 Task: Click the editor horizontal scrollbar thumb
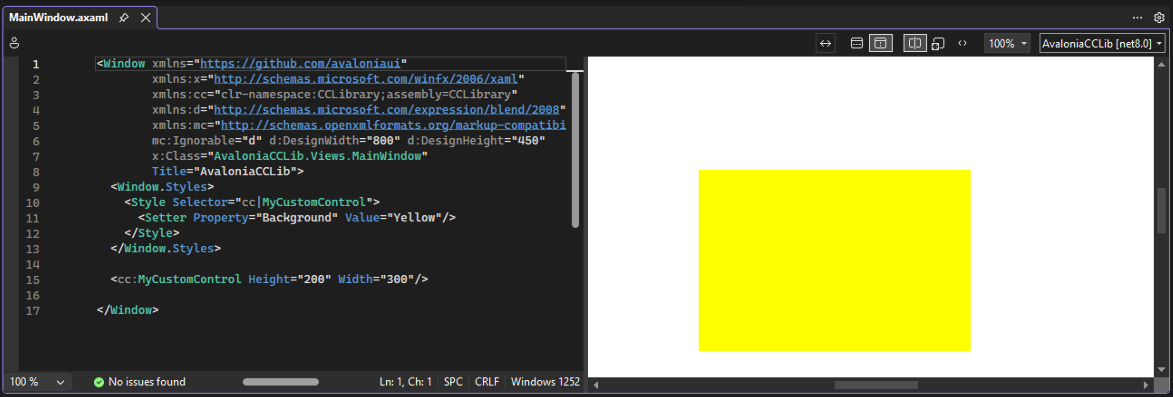click(281, 382)
